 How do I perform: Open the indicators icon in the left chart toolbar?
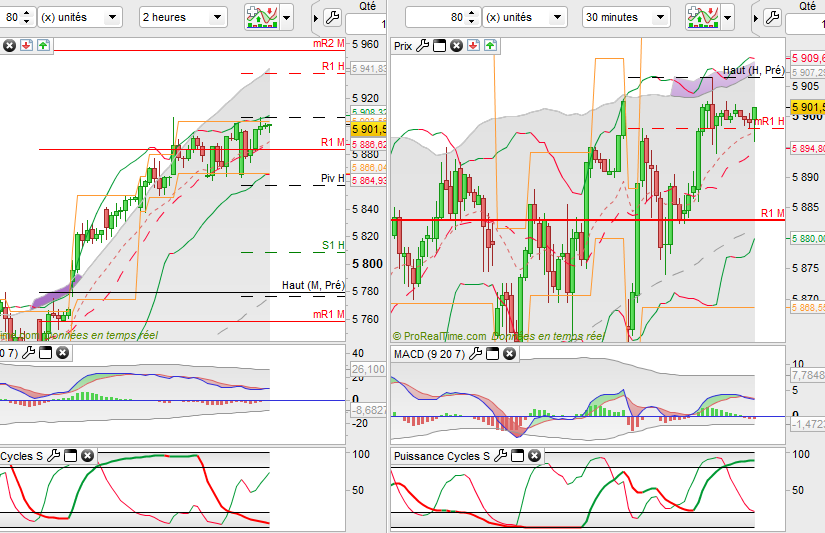click(261, 17)
